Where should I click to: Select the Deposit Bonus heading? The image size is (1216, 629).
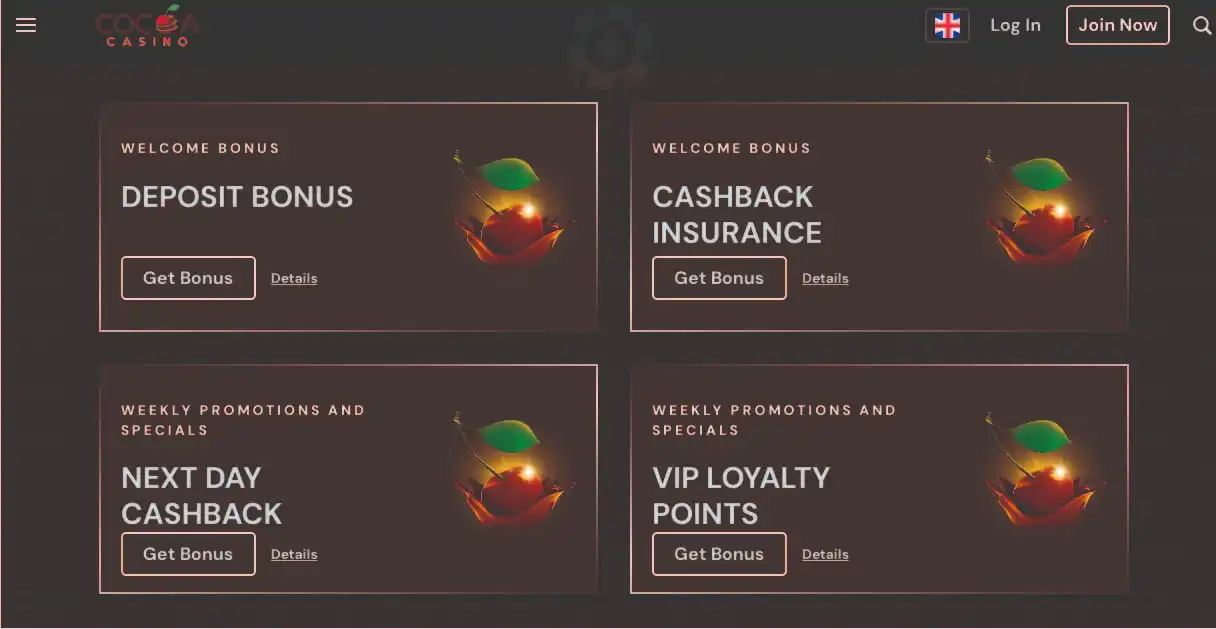[237, 197]
